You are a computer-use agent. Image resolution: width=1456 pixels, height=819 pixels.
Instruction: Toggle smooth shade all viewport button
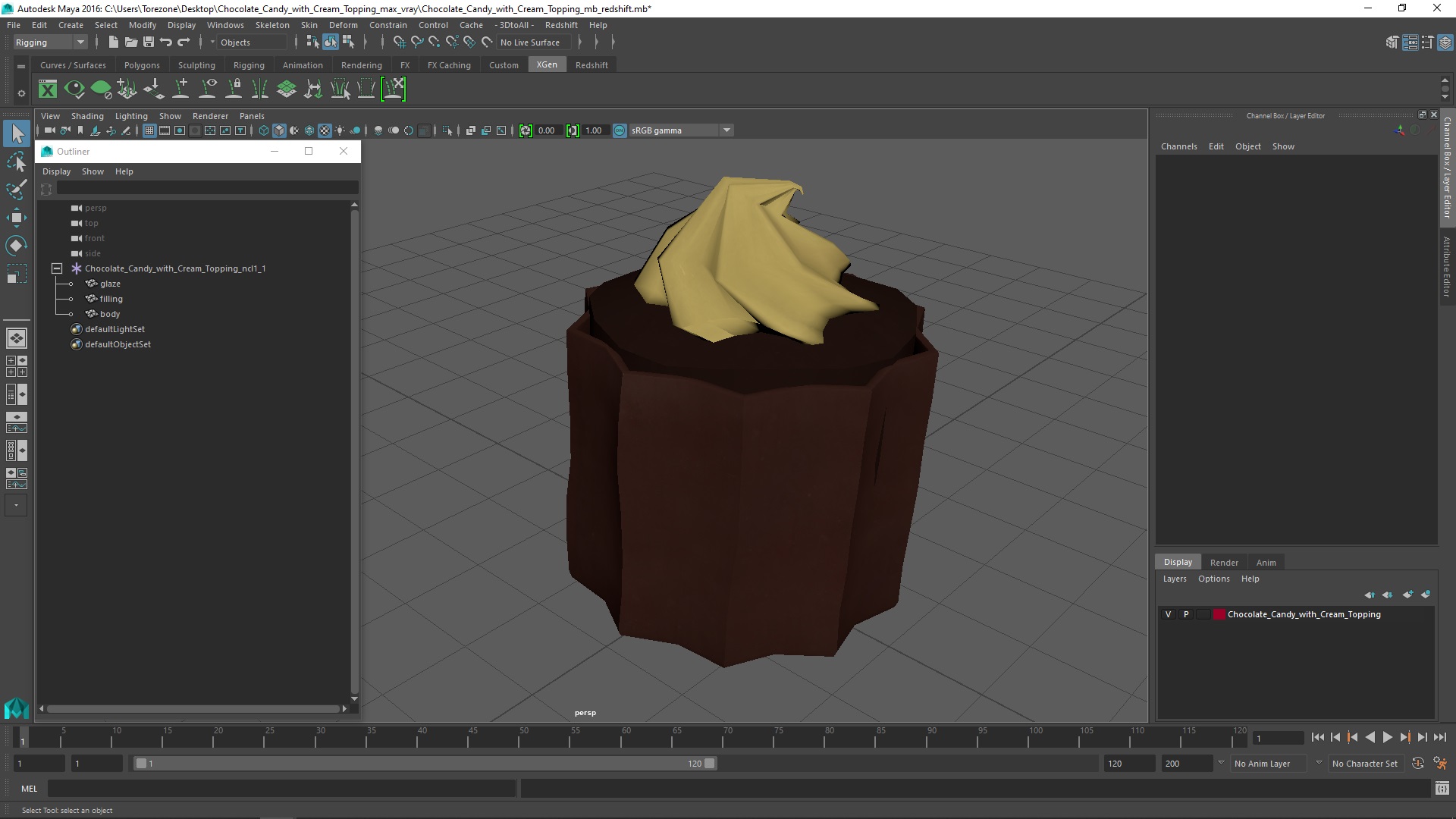[279, 130]
